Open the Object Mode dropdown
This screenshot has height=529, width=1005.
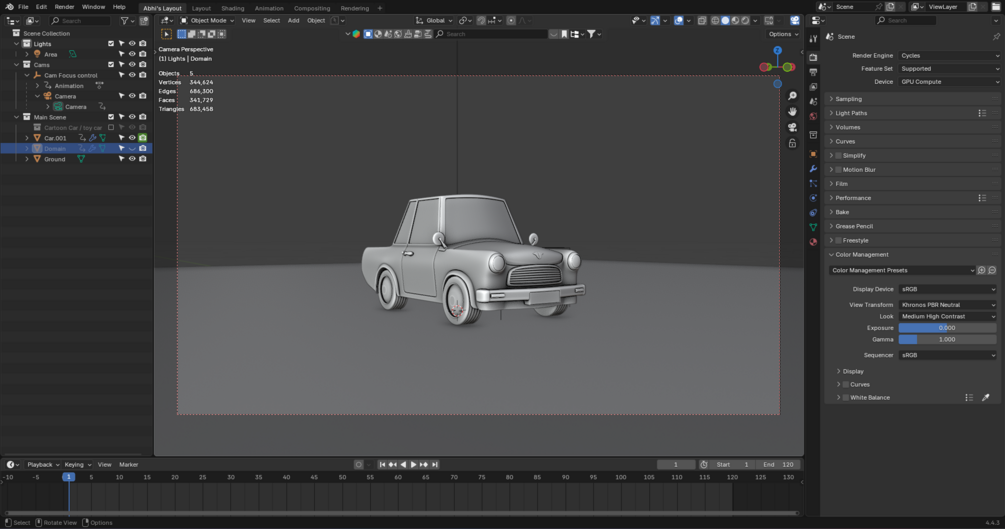(x=207, y=20)
